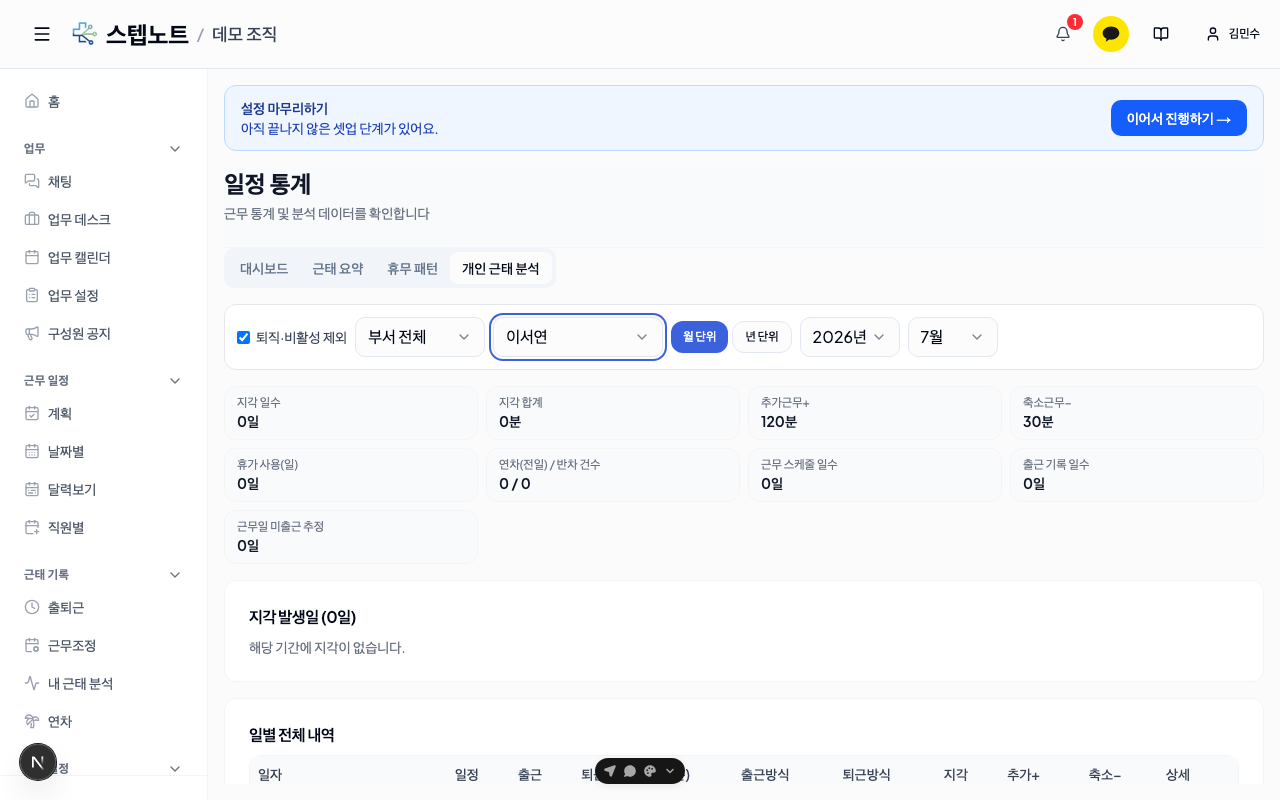This screenshot has height=800, width=1280.
Task: Click the round N badge at bottom left
Action: tap(38, 762)
